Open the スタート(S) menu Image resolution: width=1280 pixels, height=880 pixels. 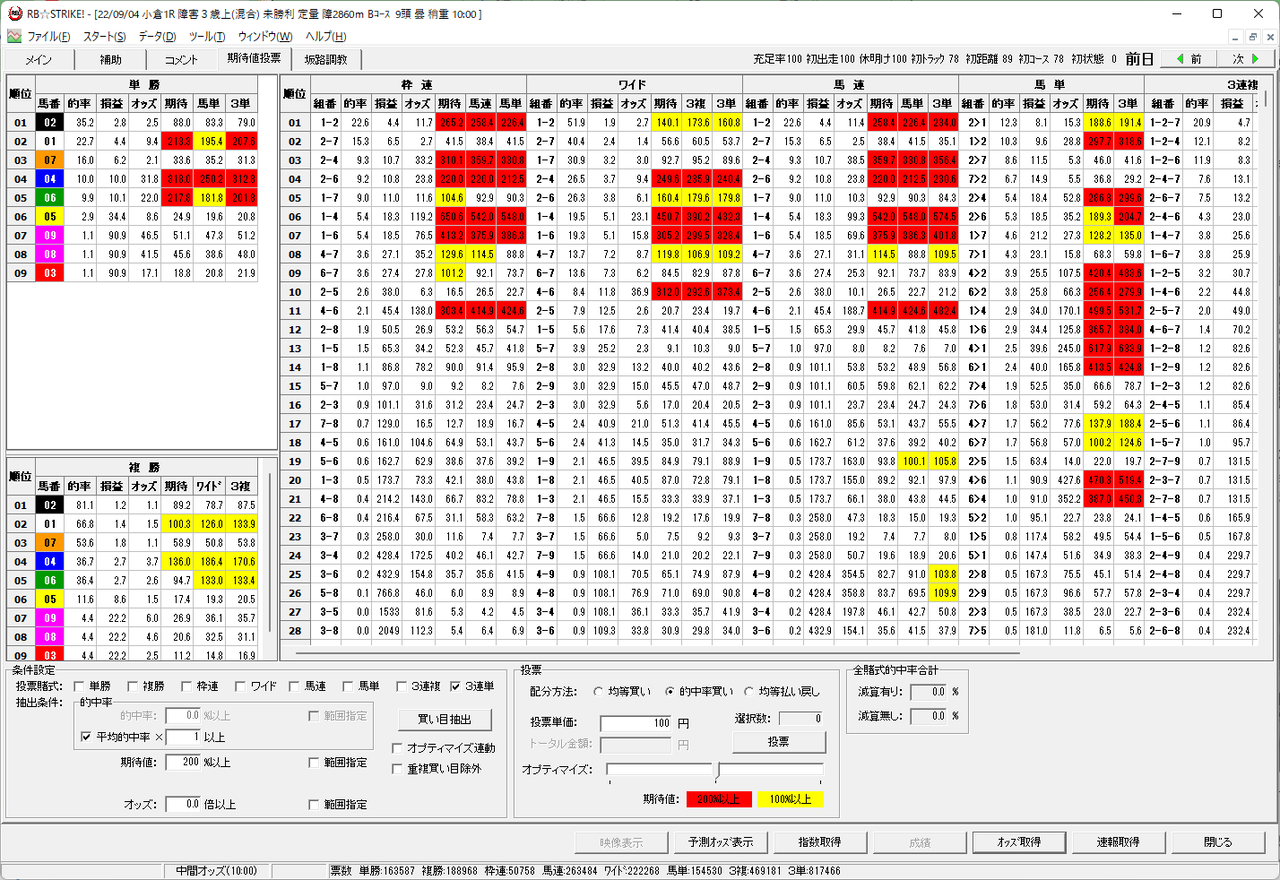click(x=105, y=36)
